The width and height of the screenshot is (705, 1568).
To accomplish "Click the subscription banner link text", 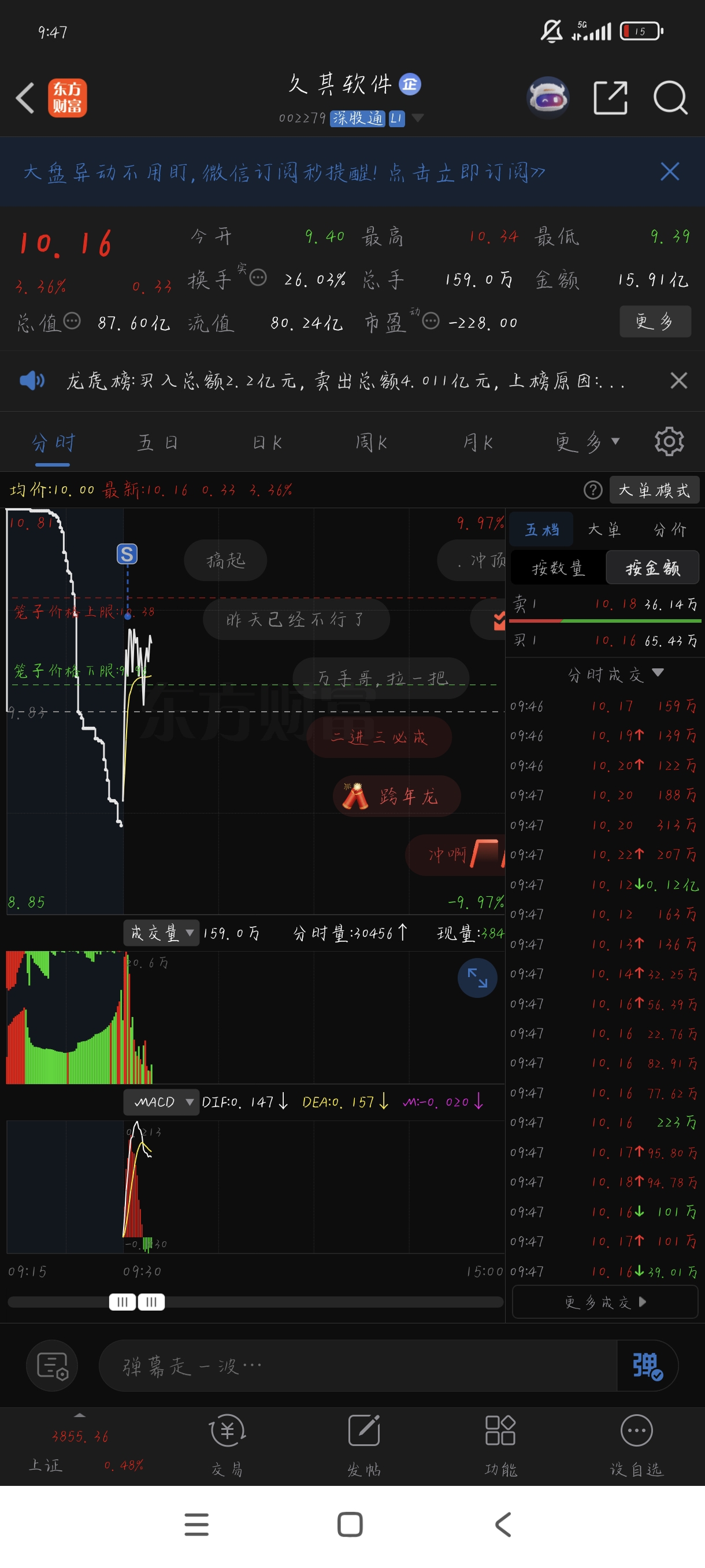I will pyautogui.click(x=284, y=172).
